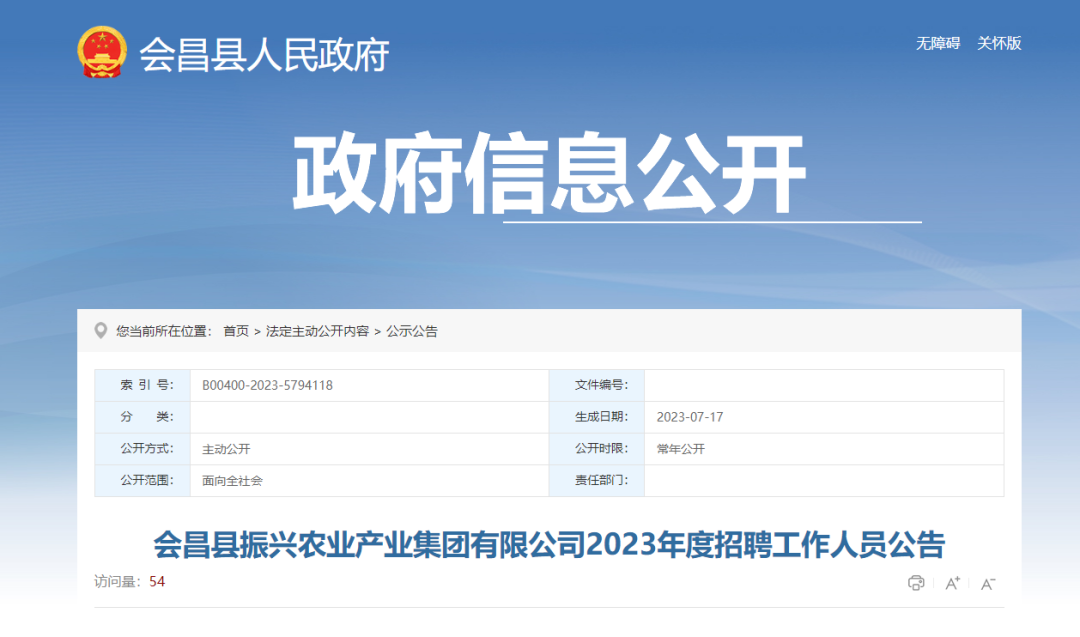Click the national emblem logo
Image resolution: width=1080 pixels, height=637 pixels.
click(x=102, y=52)
